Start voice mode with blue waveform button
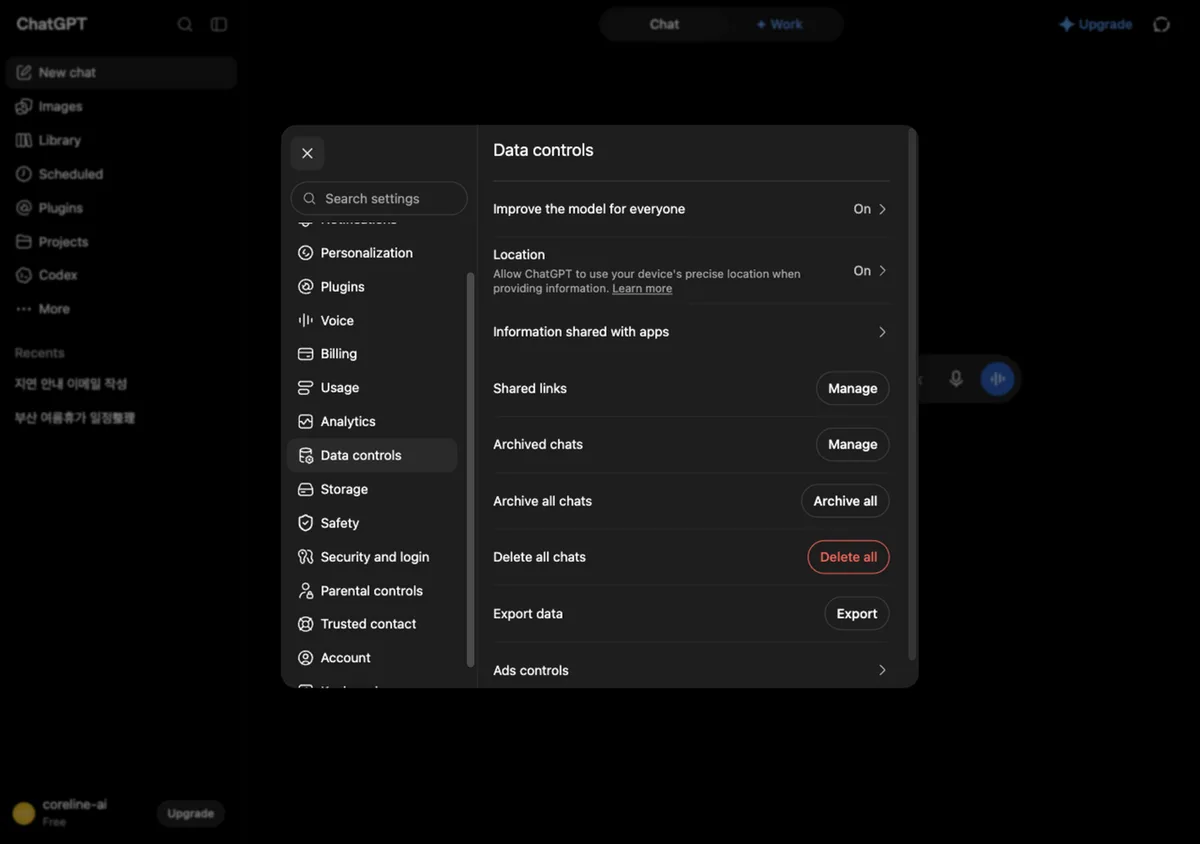This screenshot has height=844, width=1200. pos(997,379)
